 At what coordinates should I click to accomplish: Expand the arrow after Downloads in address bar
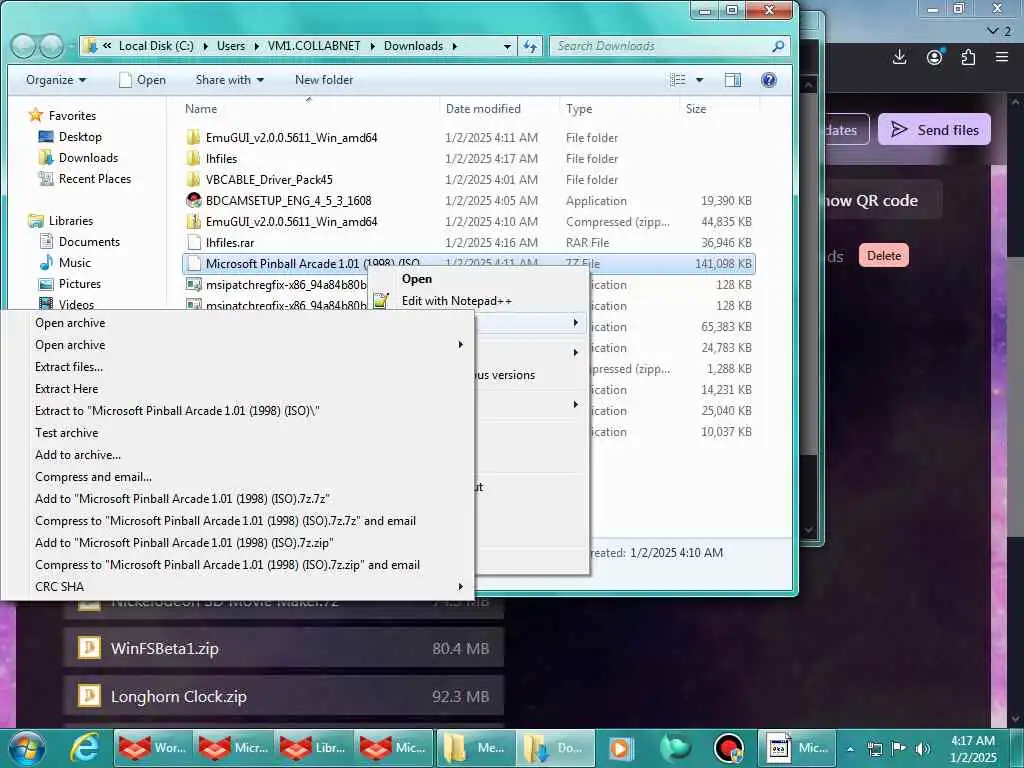(x=455, y=46)
